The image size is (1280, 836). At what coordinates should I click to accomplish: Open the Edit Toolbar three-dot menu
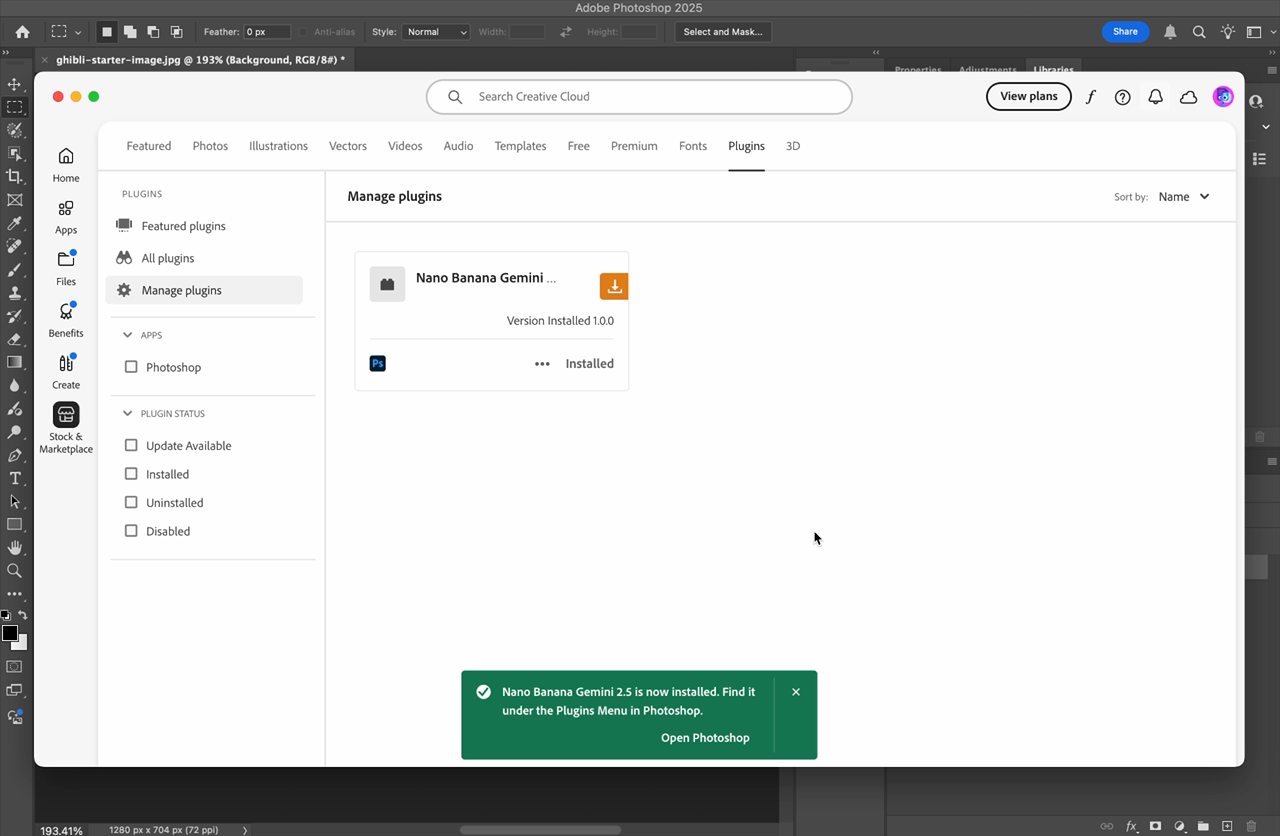coord(14,594)
